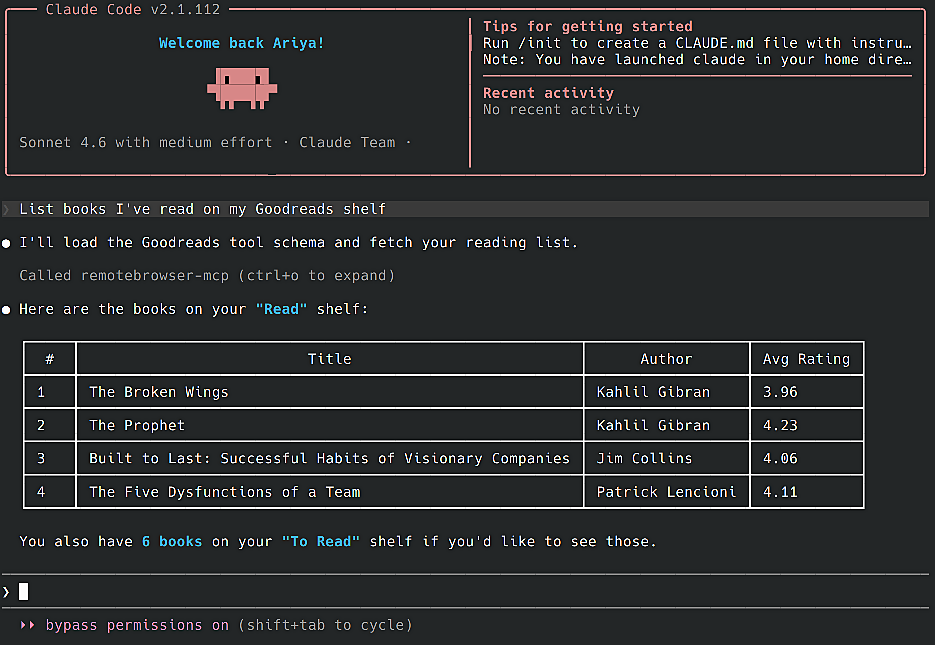
Task: Click the bullet beside the Goodreads tool message
Action: [x=8, y=242]
